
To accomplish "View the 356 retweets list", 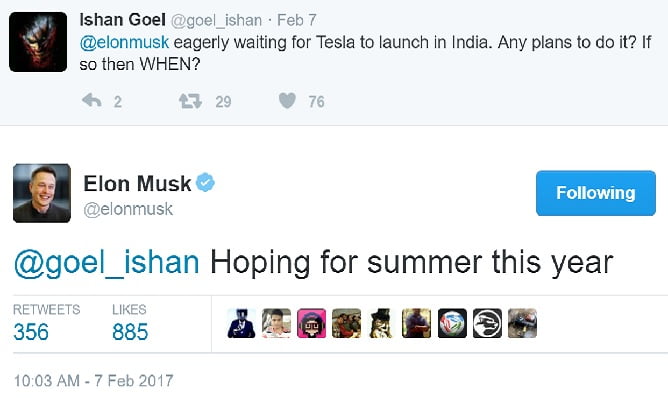I will click(31, 331).
